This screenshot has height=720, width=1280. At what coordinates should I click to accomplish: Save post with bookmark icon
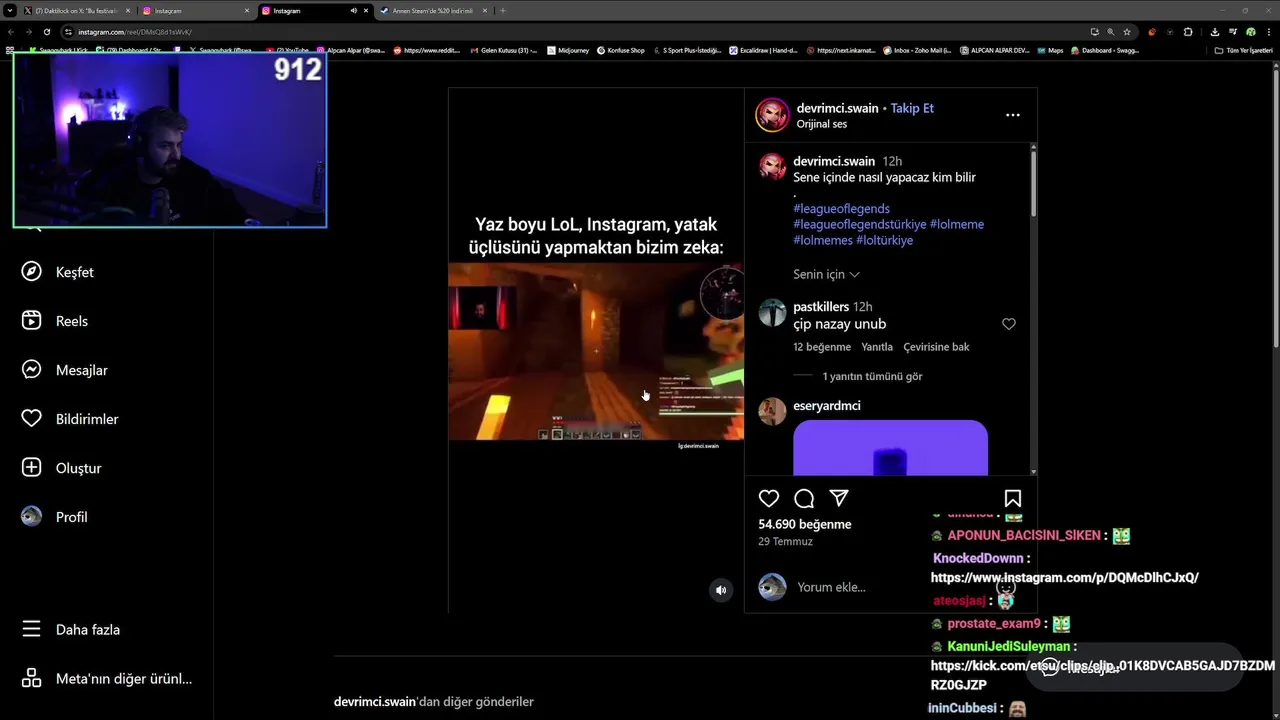tap(1013, 498)
